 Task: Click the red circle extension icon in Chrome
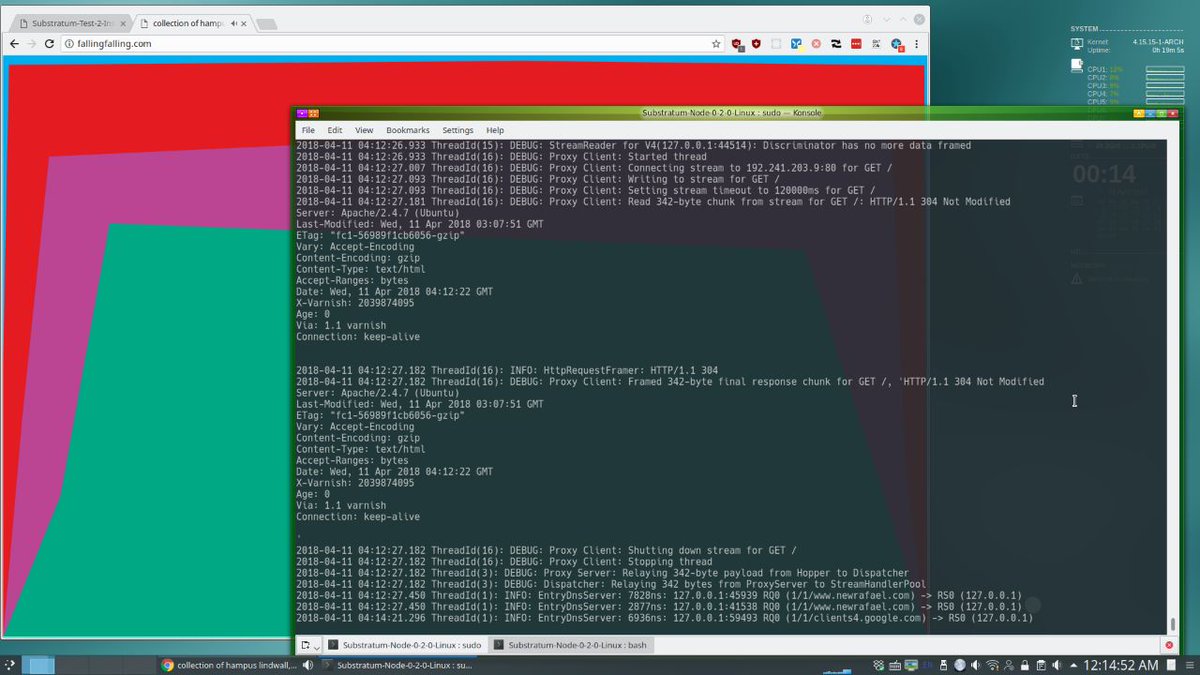(x=816, y=44)
